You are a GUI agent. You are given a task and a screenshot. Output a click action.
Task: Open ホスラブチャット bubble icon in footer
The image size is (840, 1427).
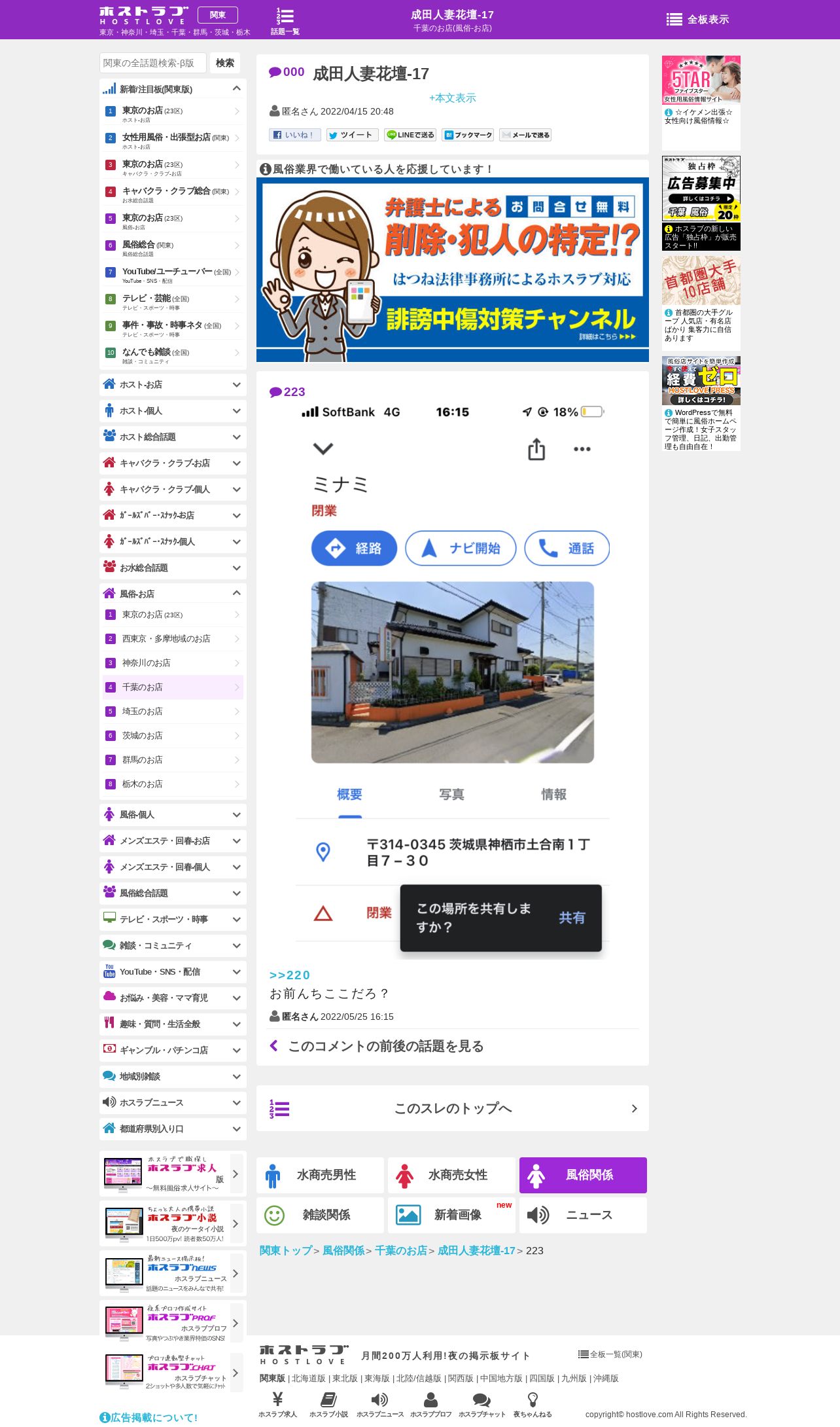click(482, 1404)
